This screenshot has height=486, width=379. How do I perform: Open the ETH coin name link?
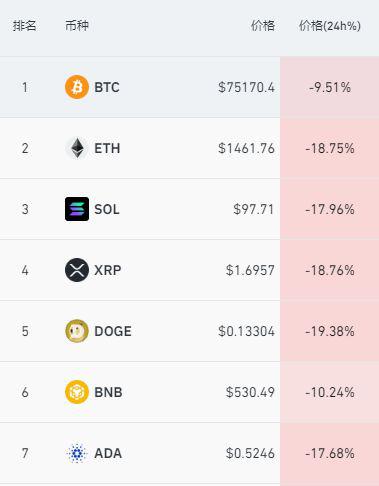pyautogui.click(x=107, y=148)
